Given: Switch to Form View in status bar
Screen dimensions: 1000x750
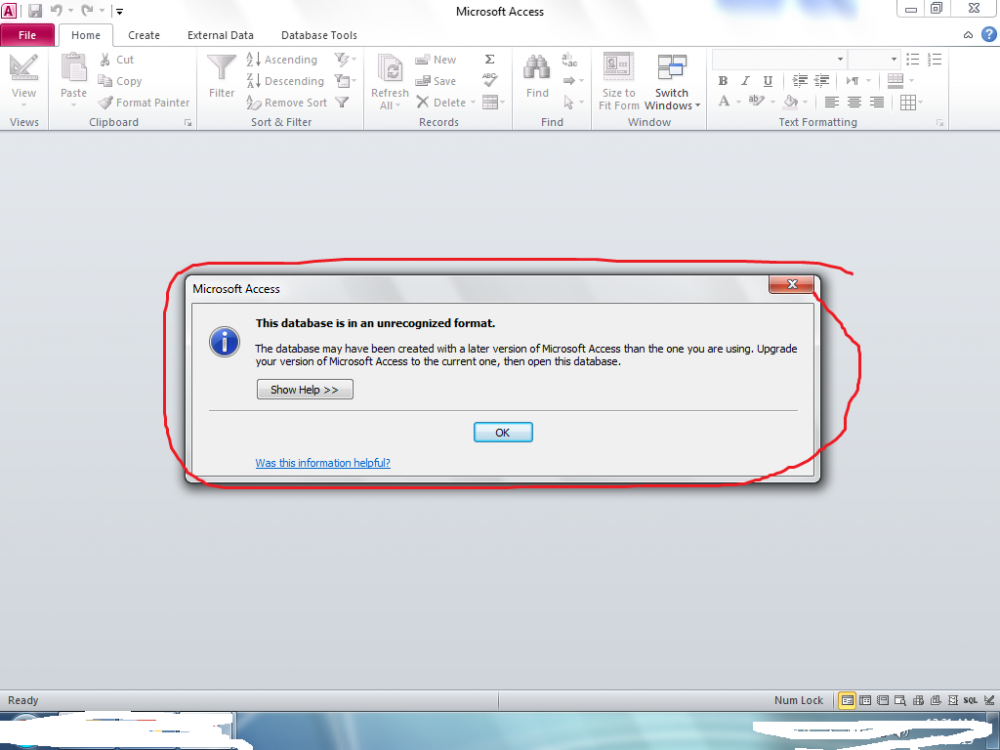Looking at the screenshot, I should coord(847,700).
